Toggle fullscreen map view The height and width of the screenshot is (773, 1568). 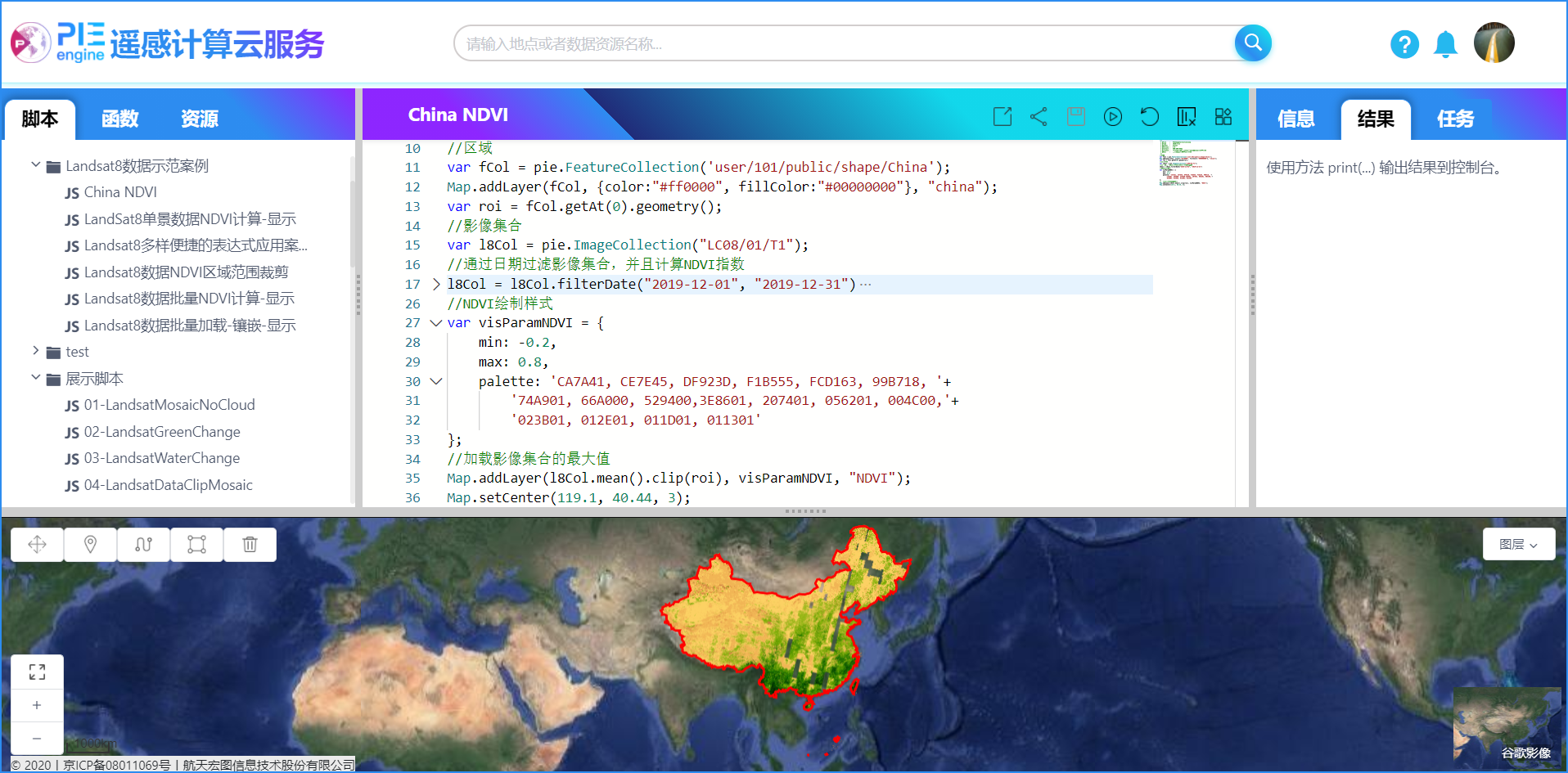tap(37, 672)
